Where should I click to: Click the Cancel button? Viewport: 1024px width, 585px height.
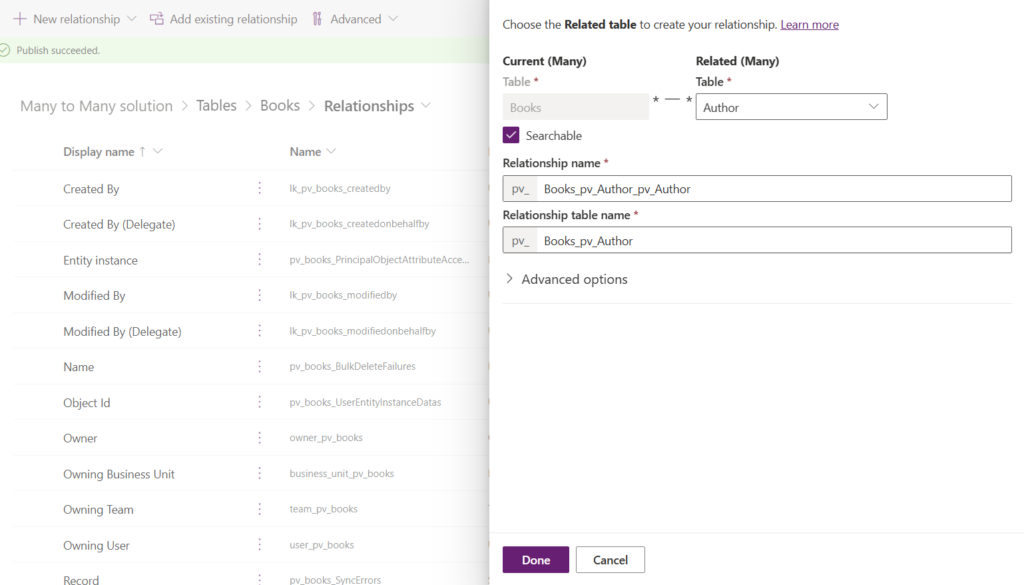610,560
